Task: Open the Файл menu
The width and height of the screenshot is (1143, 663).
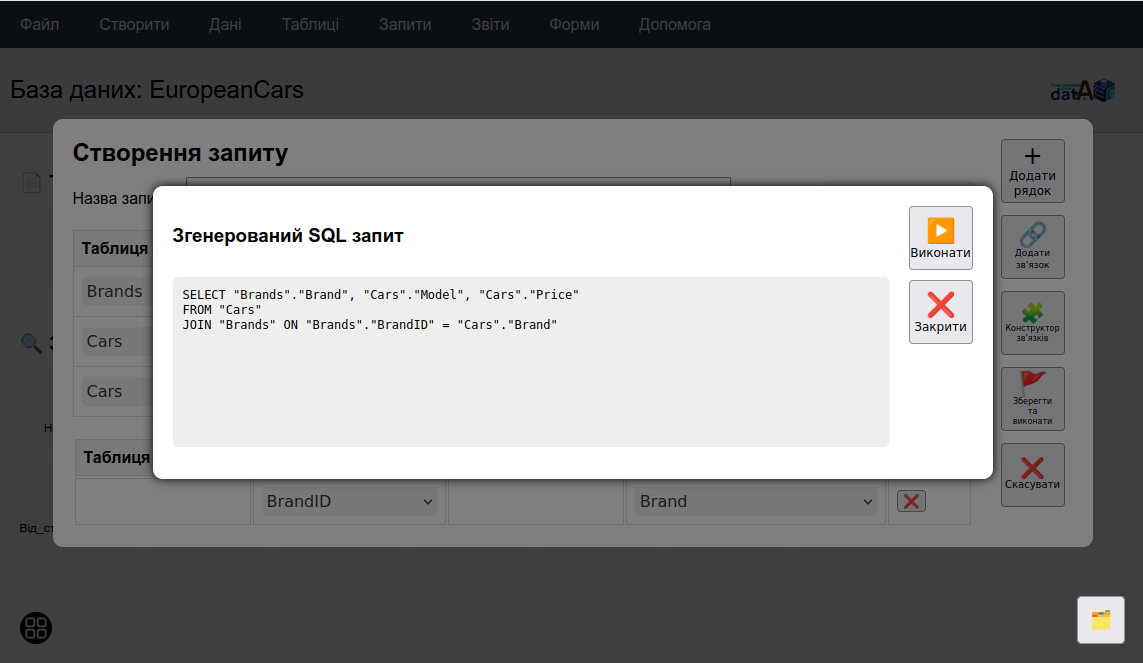Action: coord(40,24)
